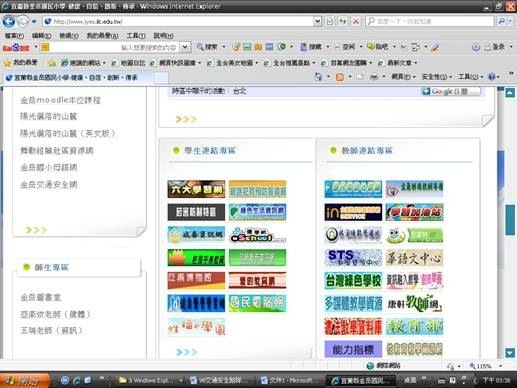Select the 宜蘭縣金岳國民小學 browser tab

click(x=77, y=78)
